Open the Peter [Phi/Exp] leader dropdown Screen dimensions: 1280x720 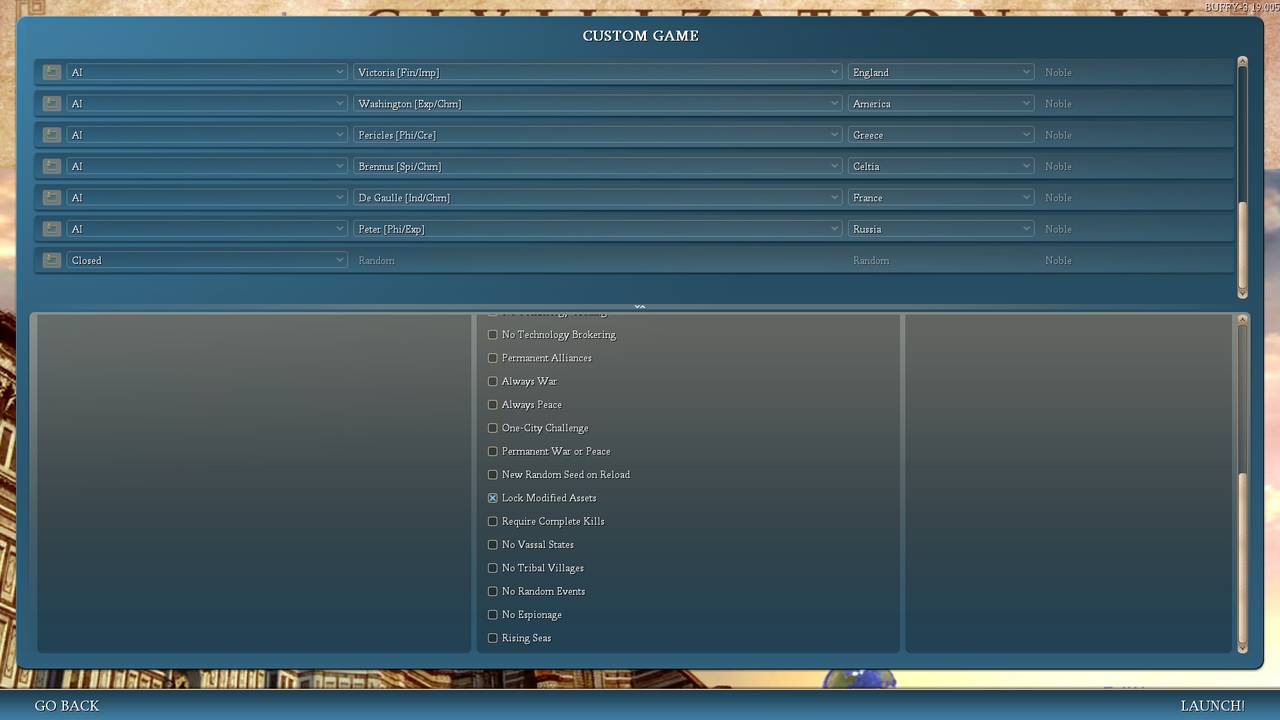click(x=597, y=229)
